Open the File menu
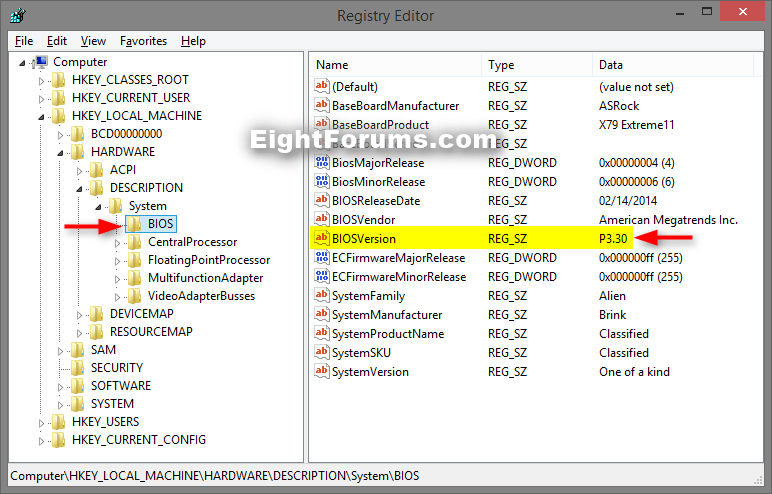The height and width of the screenshot is (494, 772). 24,41
